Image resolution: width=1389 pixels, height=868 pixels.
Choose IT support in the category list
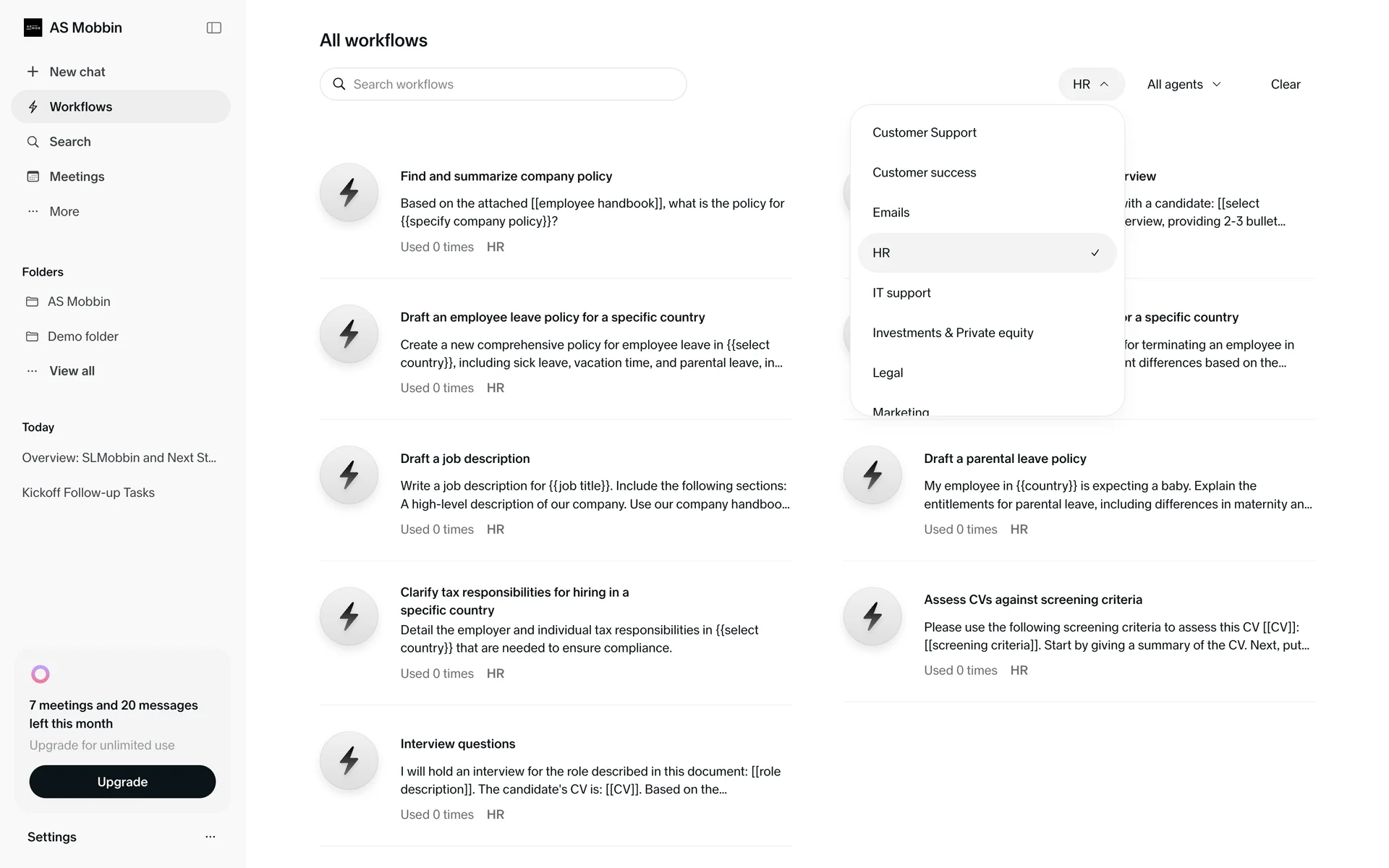pyautogui.click(x=901, y=293)
